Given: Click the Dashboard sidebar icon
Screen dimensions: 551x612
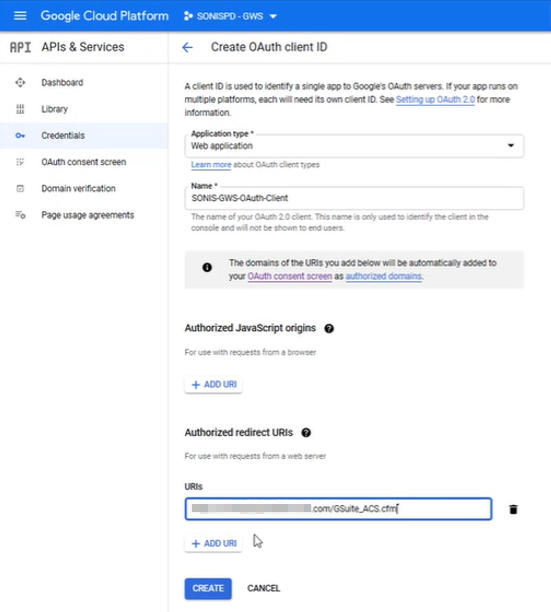Looking at the screenshot, I should pos(20,83).
